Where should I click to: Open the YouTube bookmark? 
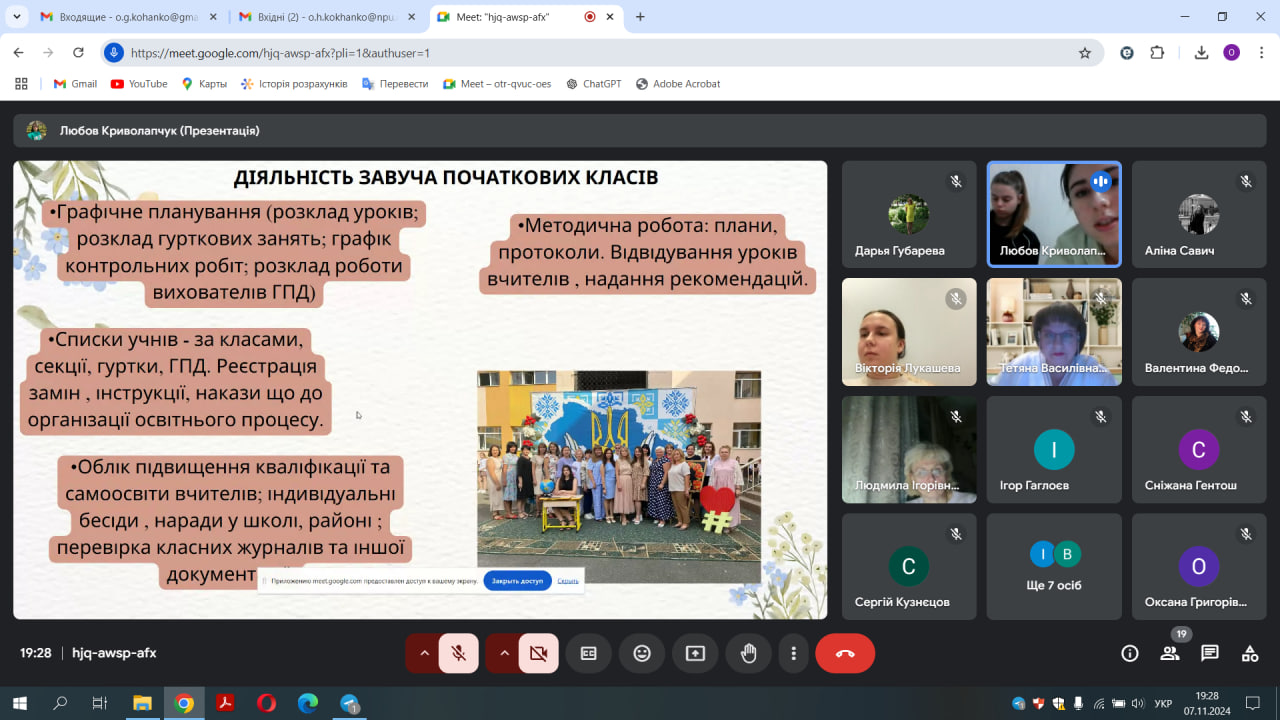[x=139, y=84]
